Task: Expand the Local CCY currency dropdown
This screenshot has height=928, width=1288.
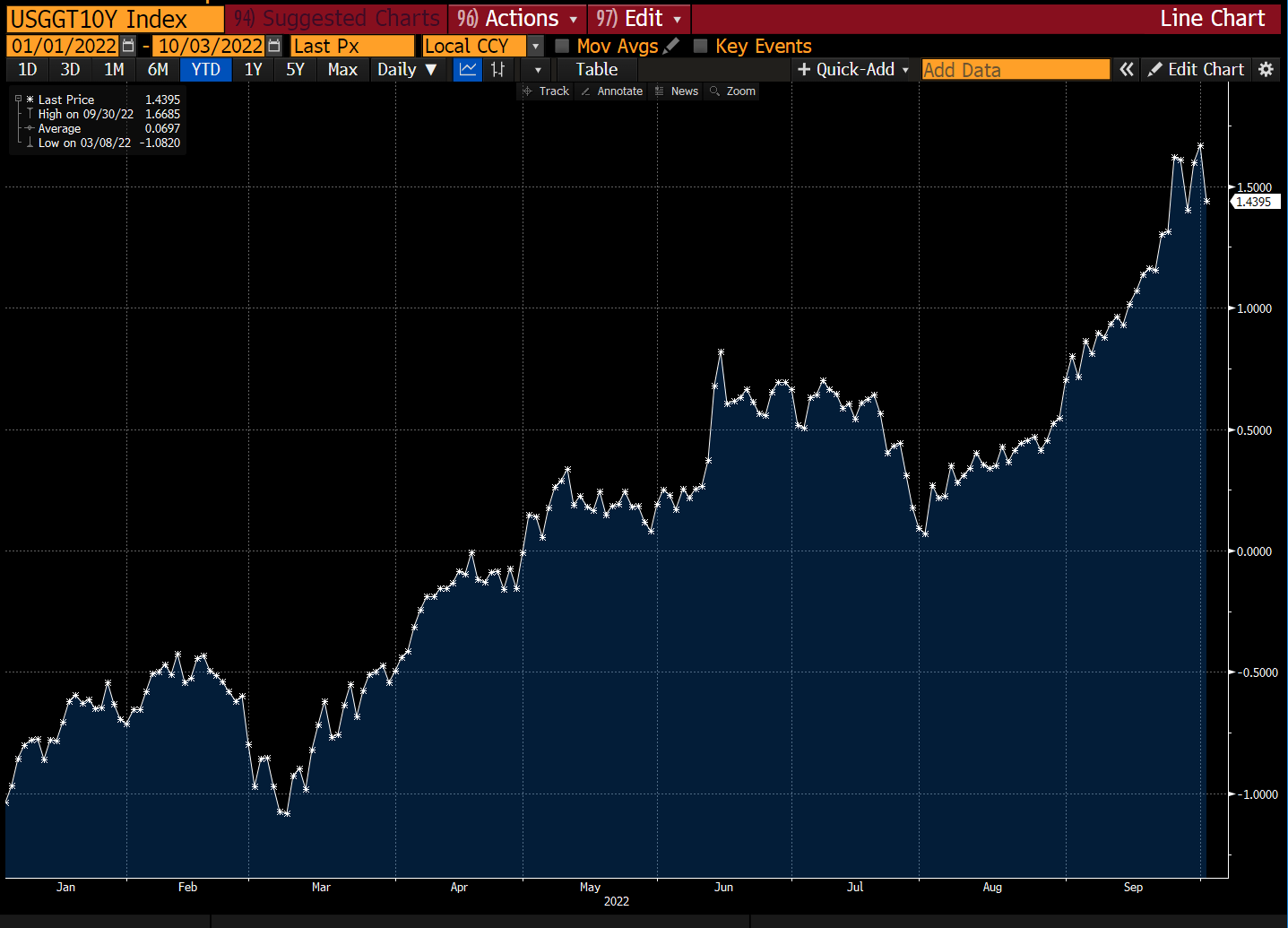Action: point(535,46)
